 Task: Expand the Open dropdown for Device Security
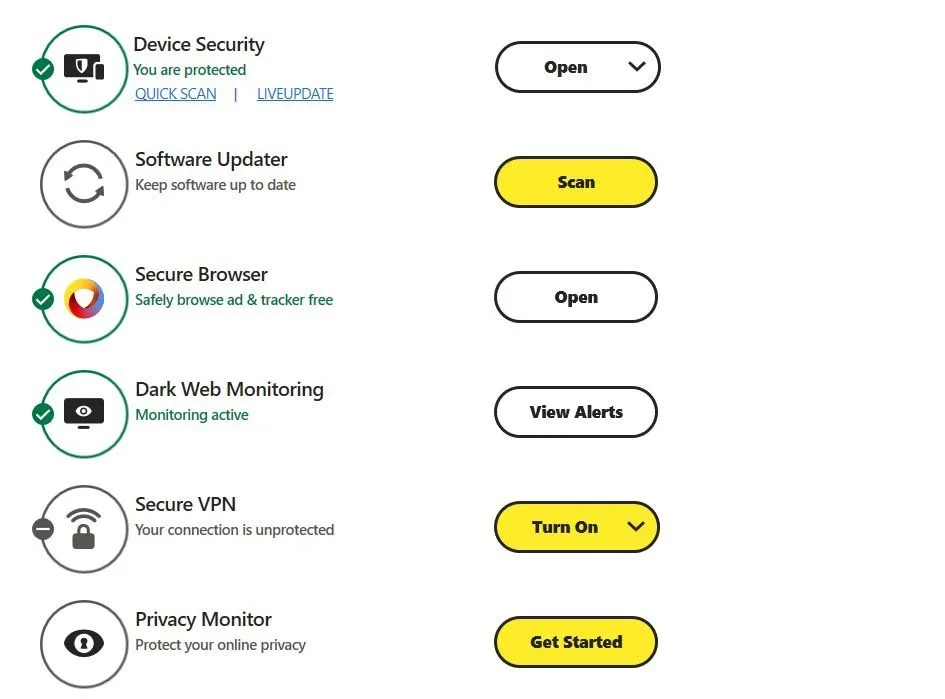point(637,67)
